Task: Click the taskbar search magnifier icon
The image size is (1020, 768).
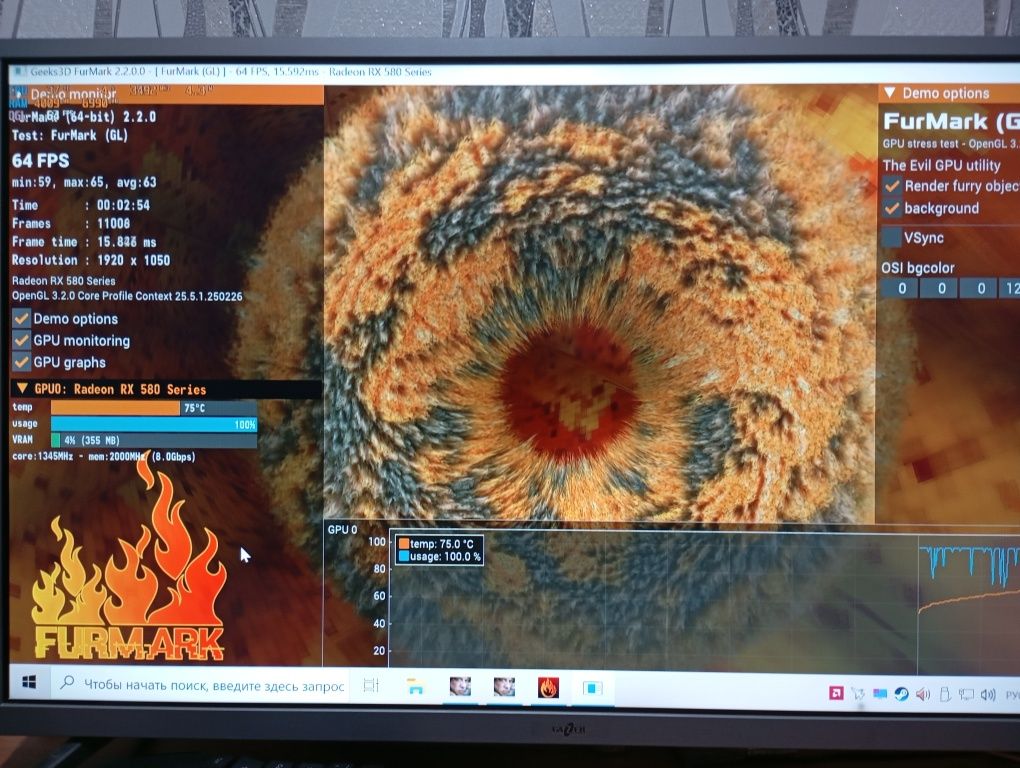Action: (x=66, y=682)
